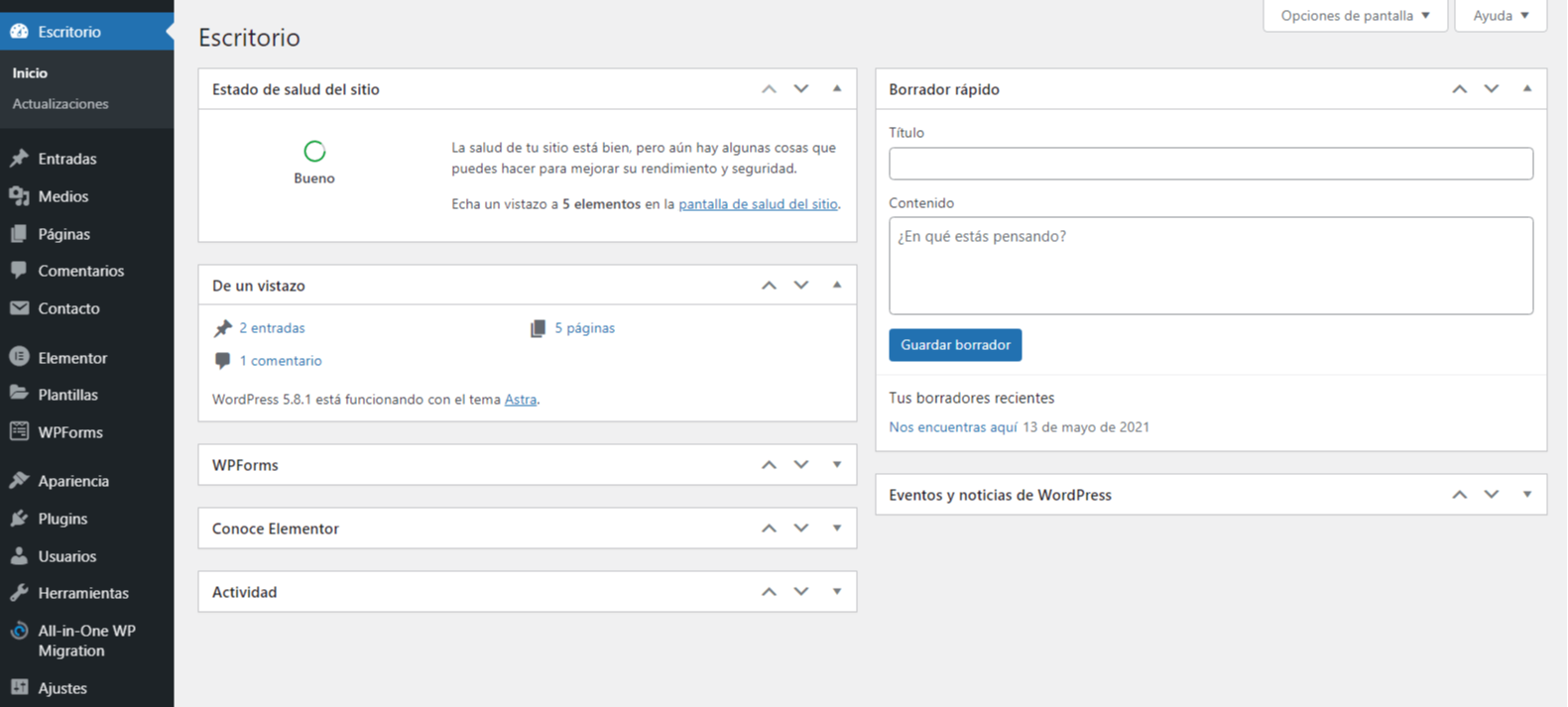Collapse the Estado de salud del sitio panel
1568x707 pixels.
(837, 89)
